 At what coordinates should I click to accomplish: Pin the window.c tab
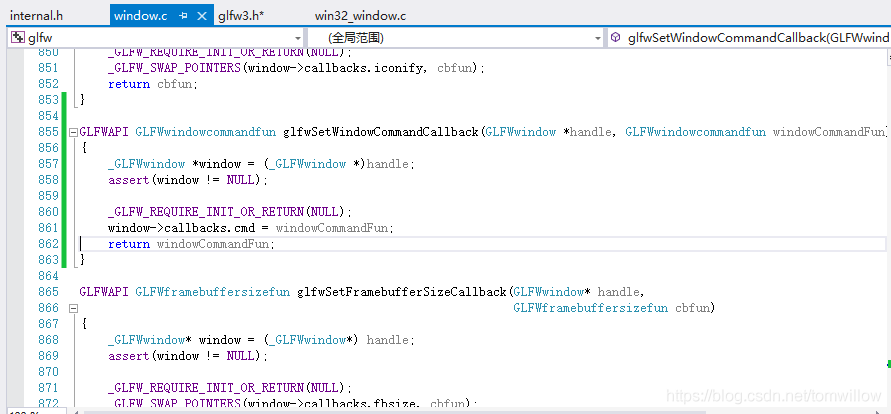[x=183, y=16]
